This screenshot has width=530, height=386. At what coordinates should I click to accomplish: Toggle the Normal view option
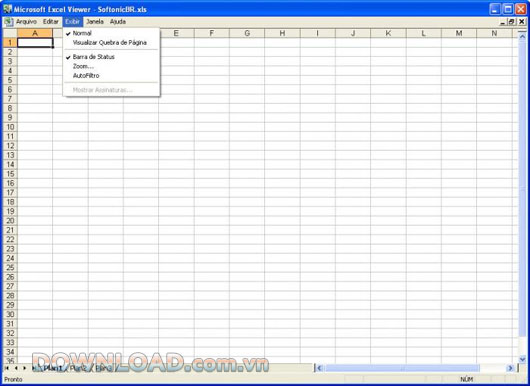point(112,33)
